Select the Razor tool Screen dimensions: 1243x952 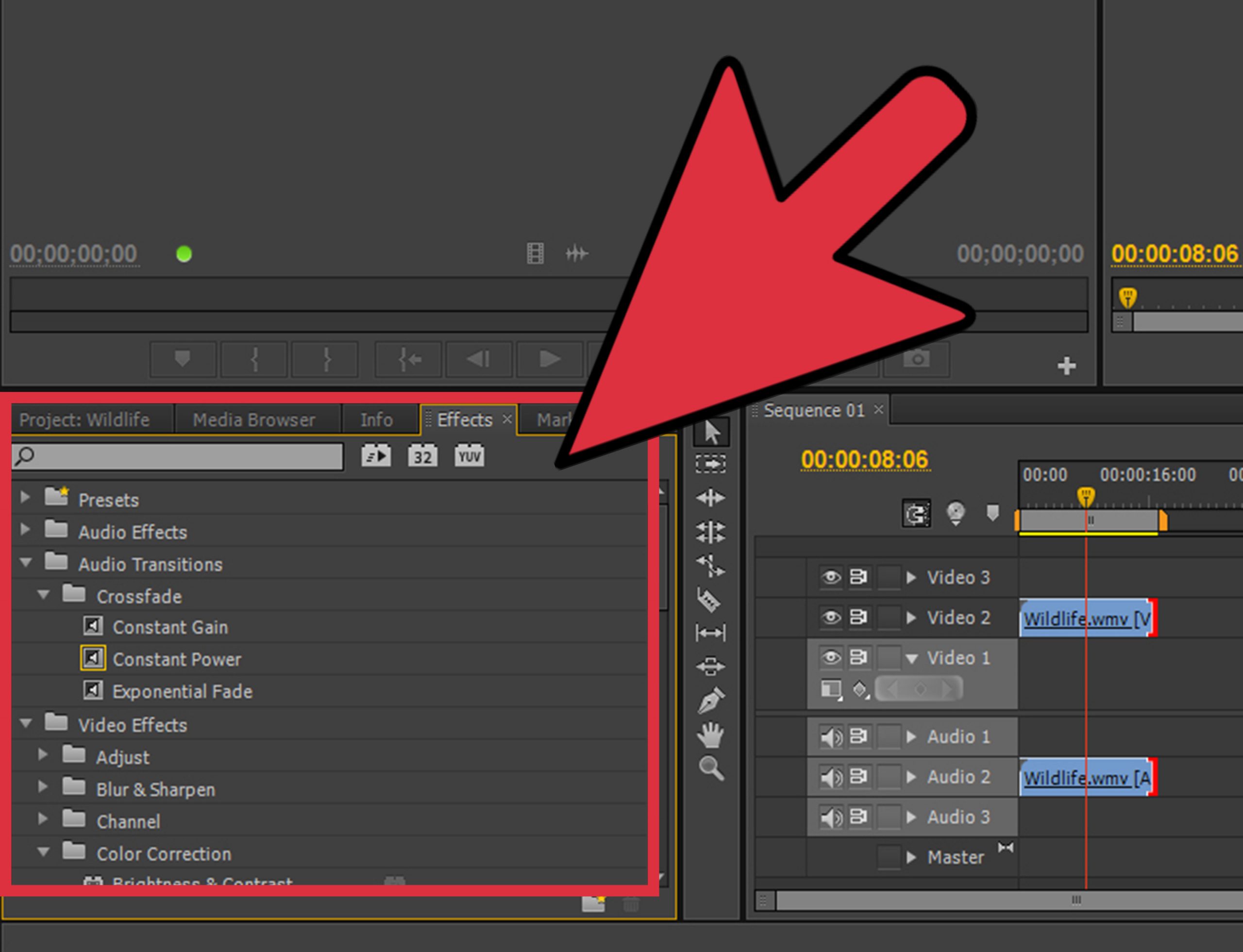coord(709,600)
